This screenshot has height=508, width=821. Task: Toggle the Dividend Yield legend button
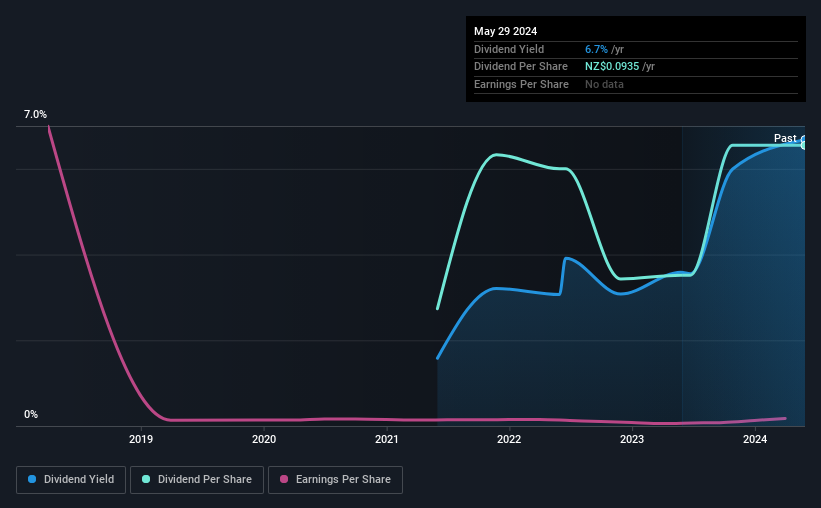click(71, 480)
